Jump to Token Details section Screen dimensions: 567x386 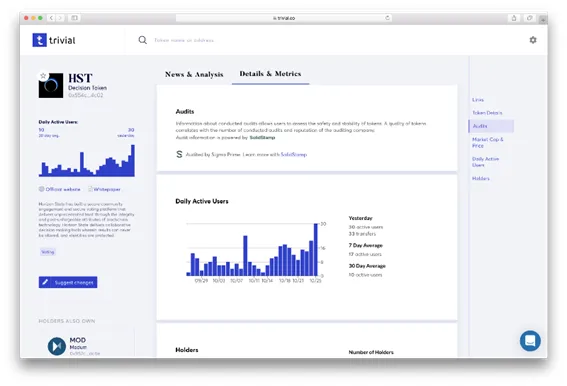(487, 113)
